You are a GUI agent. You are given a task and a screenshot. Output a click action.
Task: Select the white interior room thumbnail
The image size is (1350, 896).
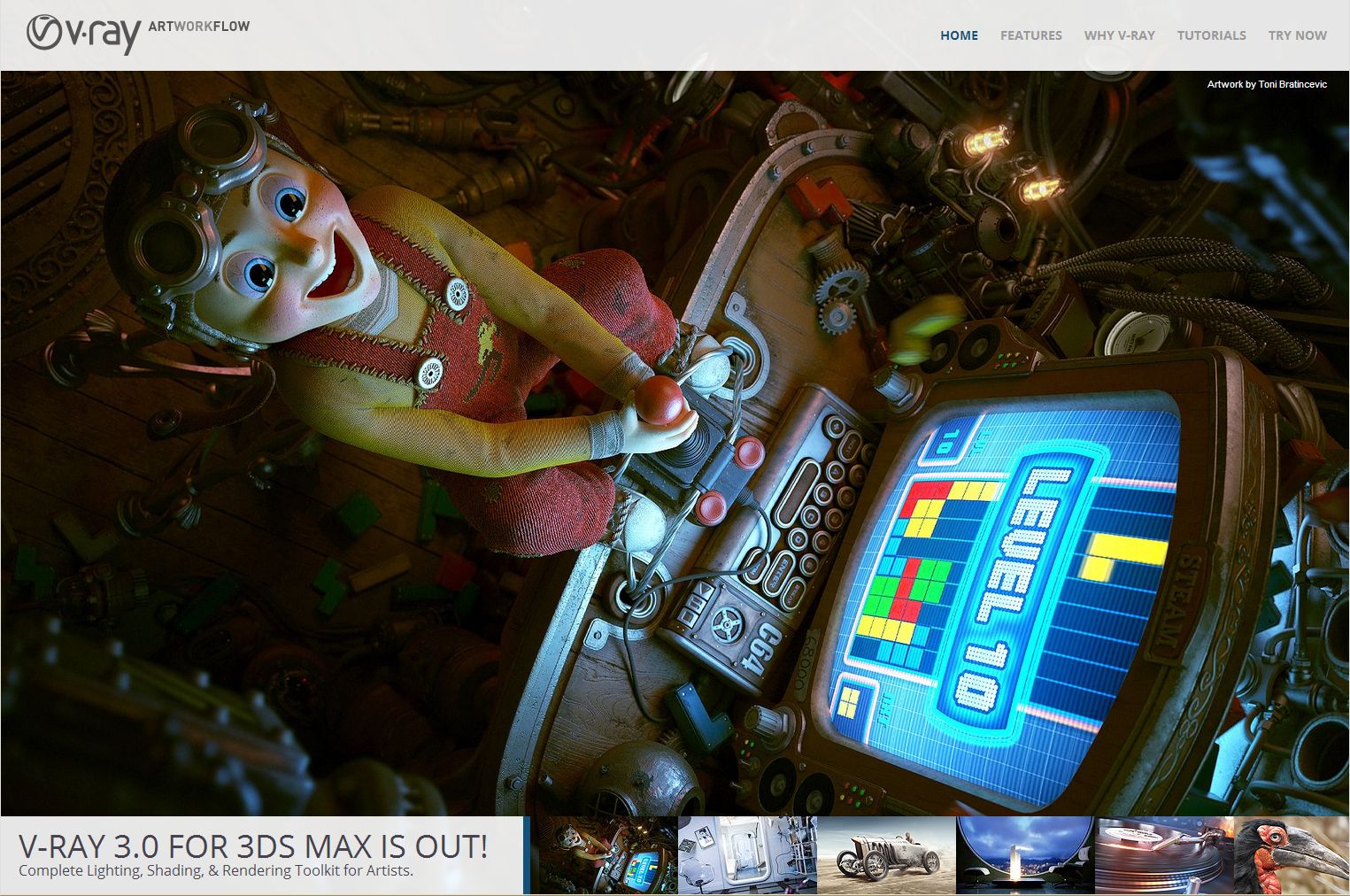[x=747, y=855]
